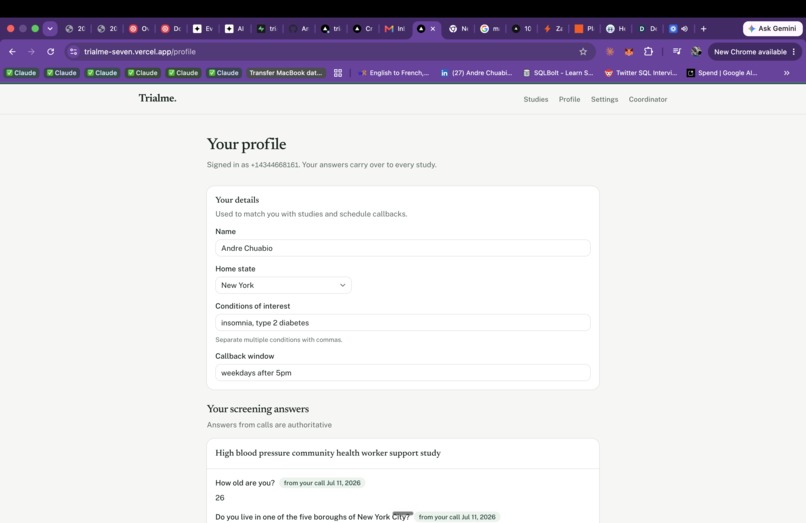Reload the Trialme profile page

click(50, 51)
